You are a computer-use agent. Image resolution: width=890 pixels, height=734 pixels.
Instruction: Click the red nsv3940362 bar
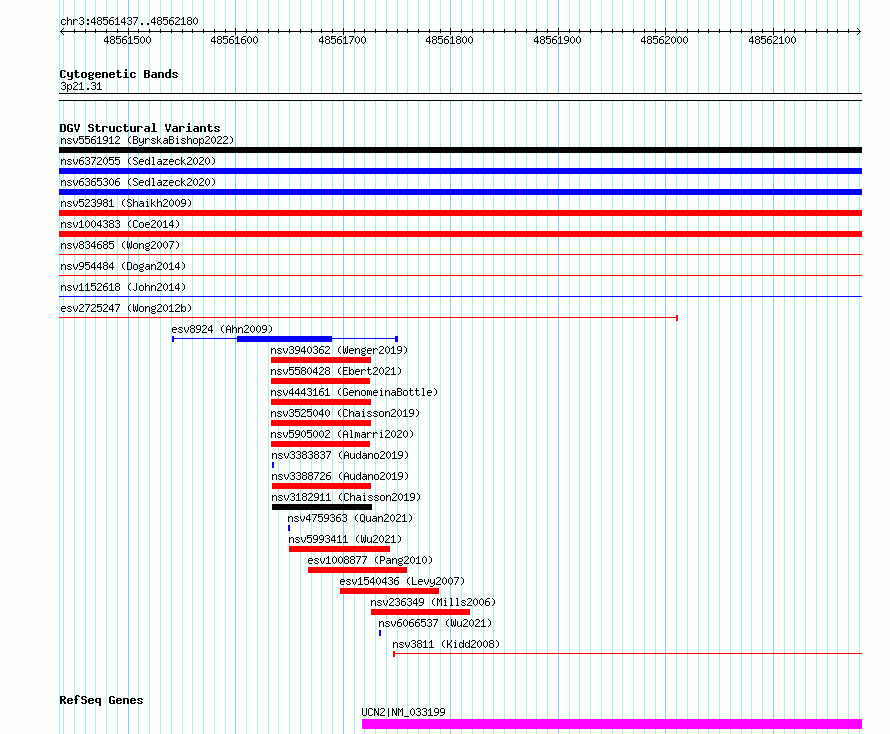(321, 360)
